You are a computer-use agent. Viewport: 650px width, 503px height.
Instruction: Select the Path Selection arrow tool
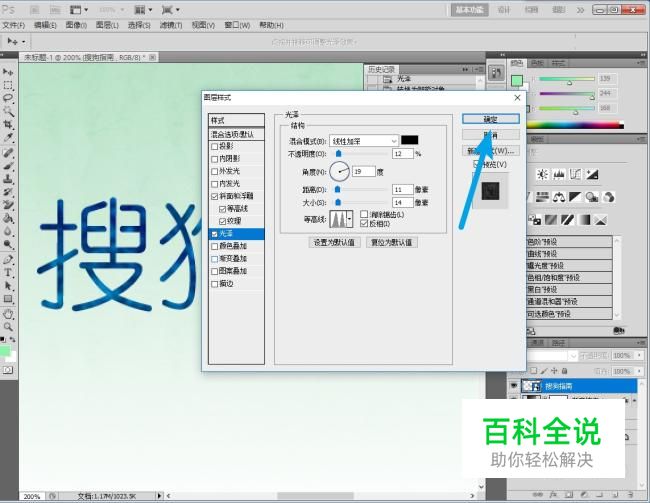8,286
